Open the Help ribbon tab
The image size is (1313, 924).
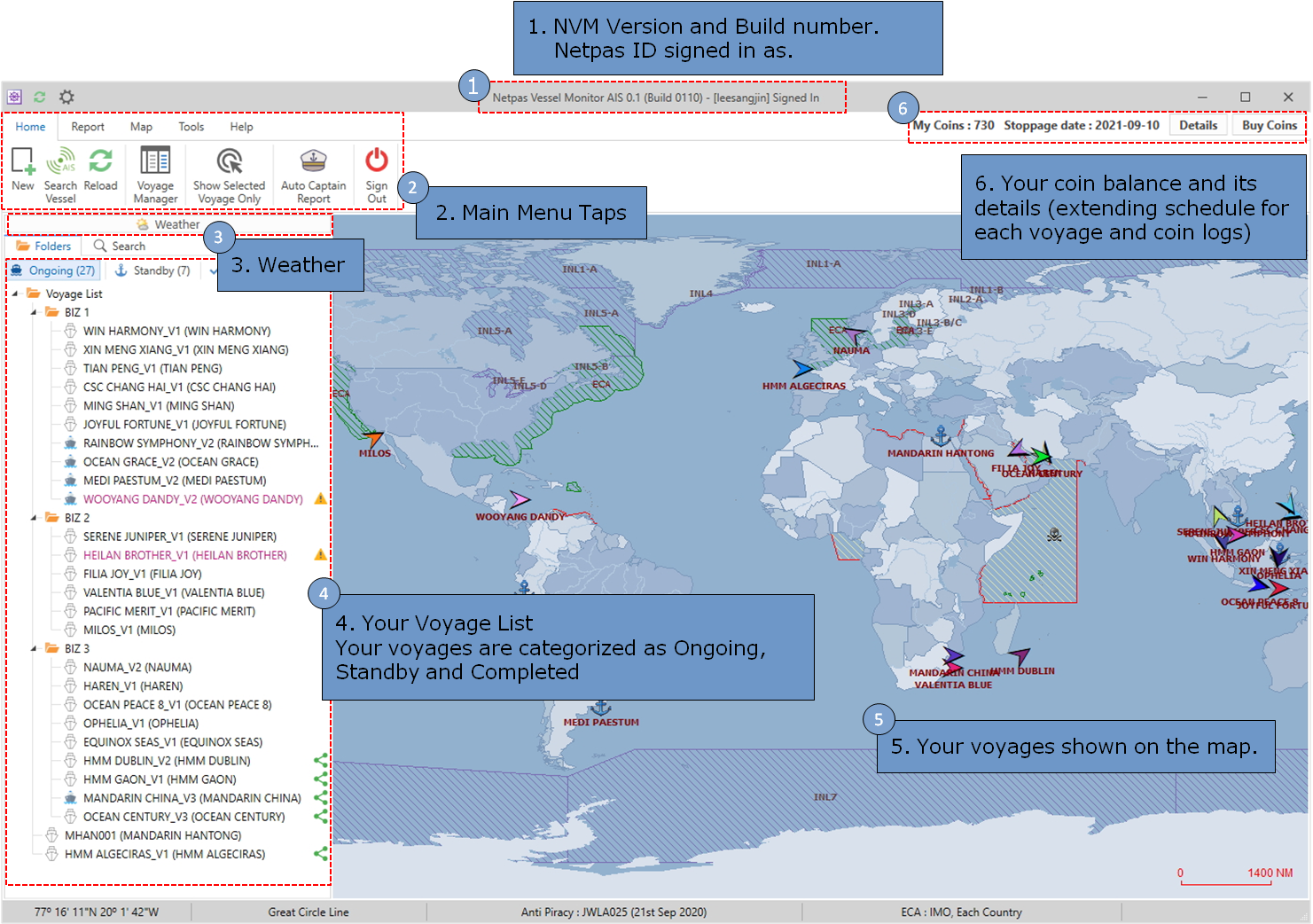241,127
